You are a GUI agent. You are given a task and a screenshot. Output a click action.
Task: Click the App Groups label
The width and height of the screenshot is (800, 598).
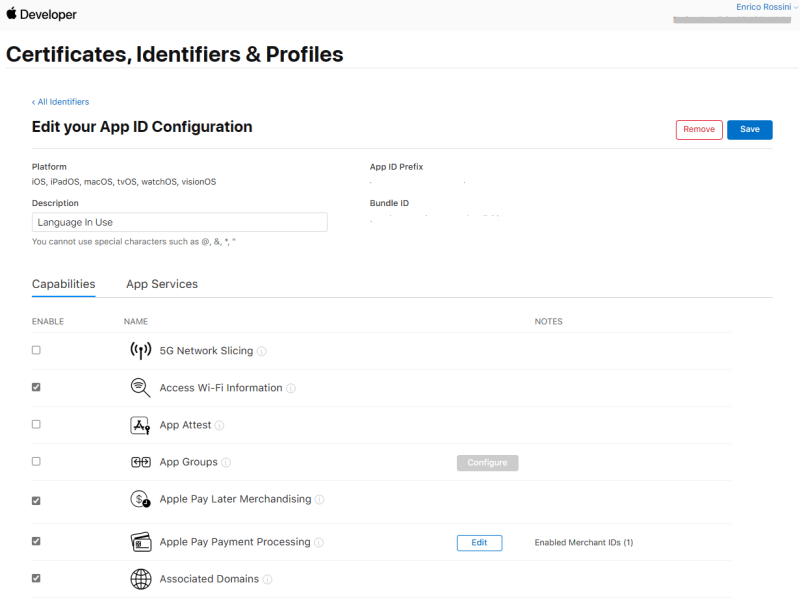click(188, 462)
